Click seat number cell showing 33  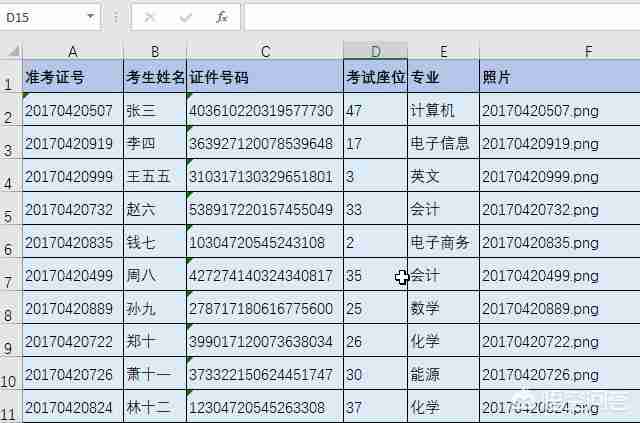(375, 210)
